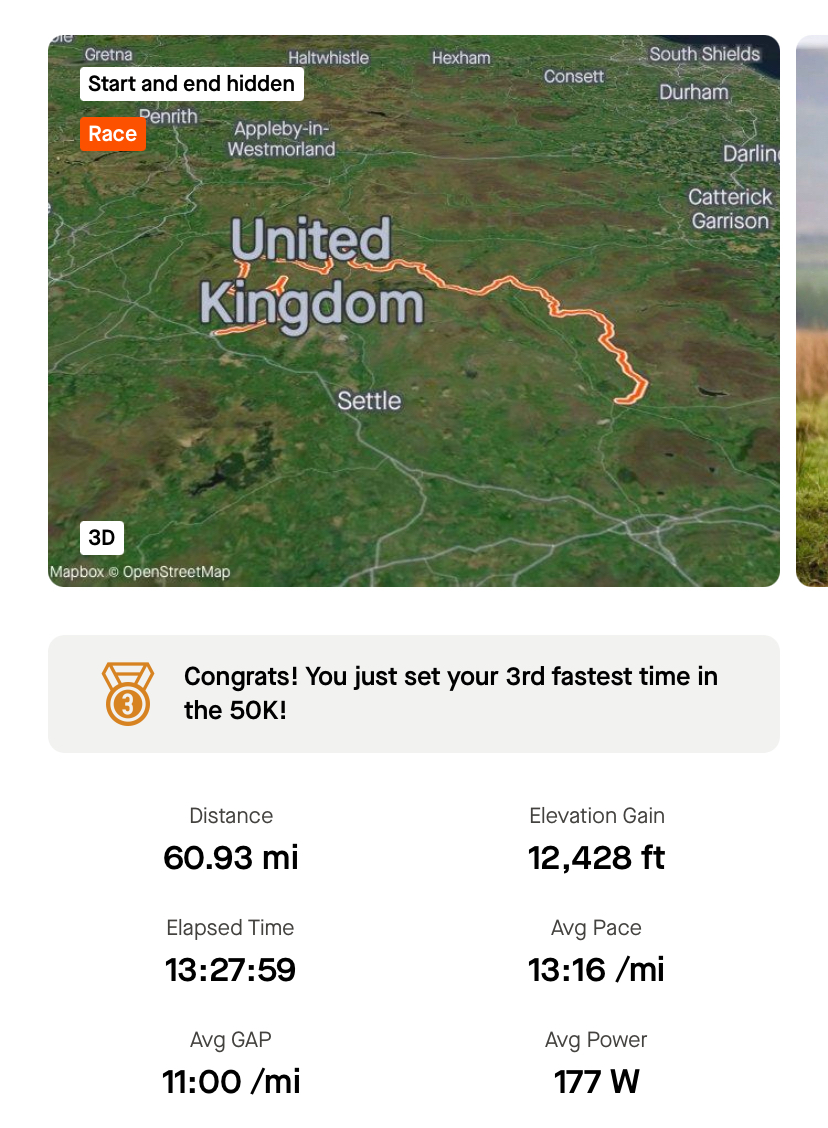Click the 13:27:59 Elapsed Time value
Viewport: 828px width, 1128px height.
pyautogui.click(x=231, y=970)
